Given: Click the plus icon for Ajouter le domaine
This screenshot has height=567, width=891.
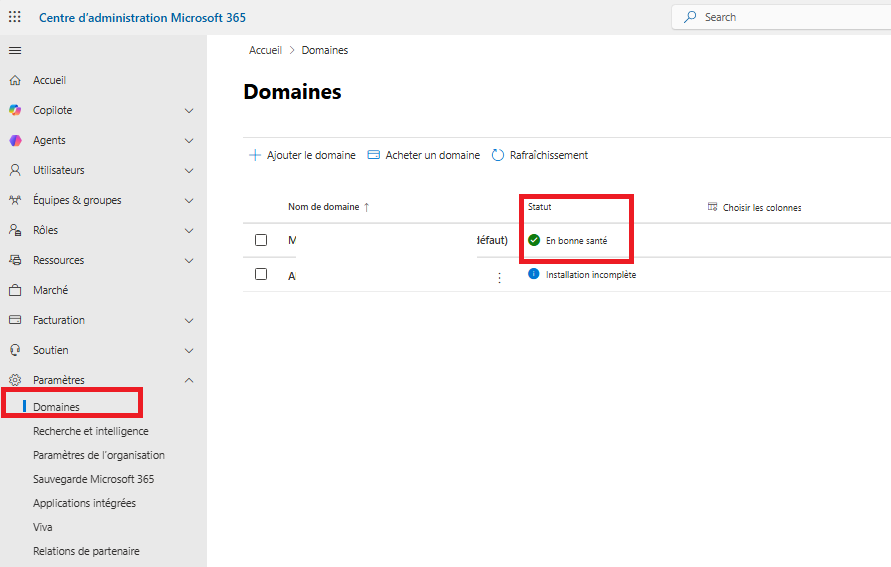Looking at the screenshot, I should click(255, 155).
